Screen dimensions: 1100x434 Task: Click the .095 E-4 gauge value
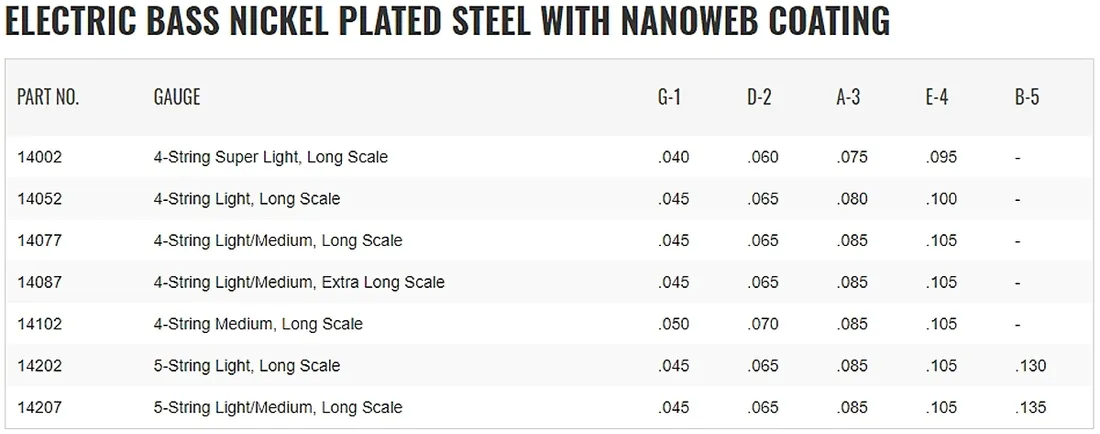[x=942, y=157]
